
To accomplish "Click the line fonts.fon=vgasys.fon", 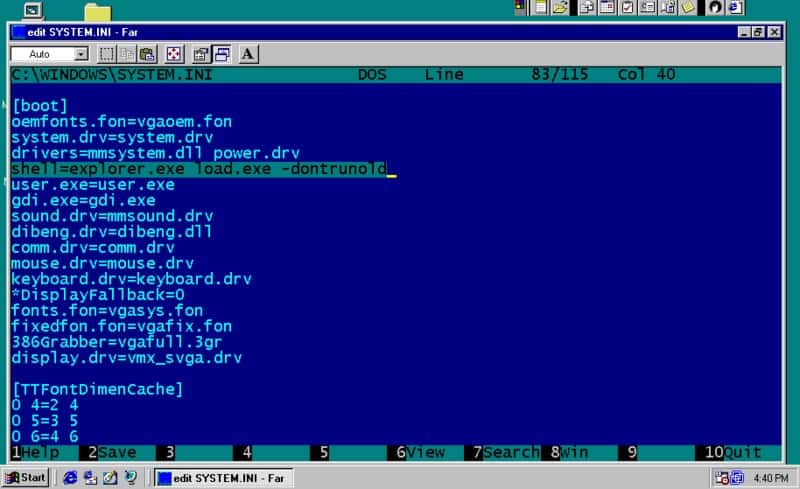I will 107,310.
